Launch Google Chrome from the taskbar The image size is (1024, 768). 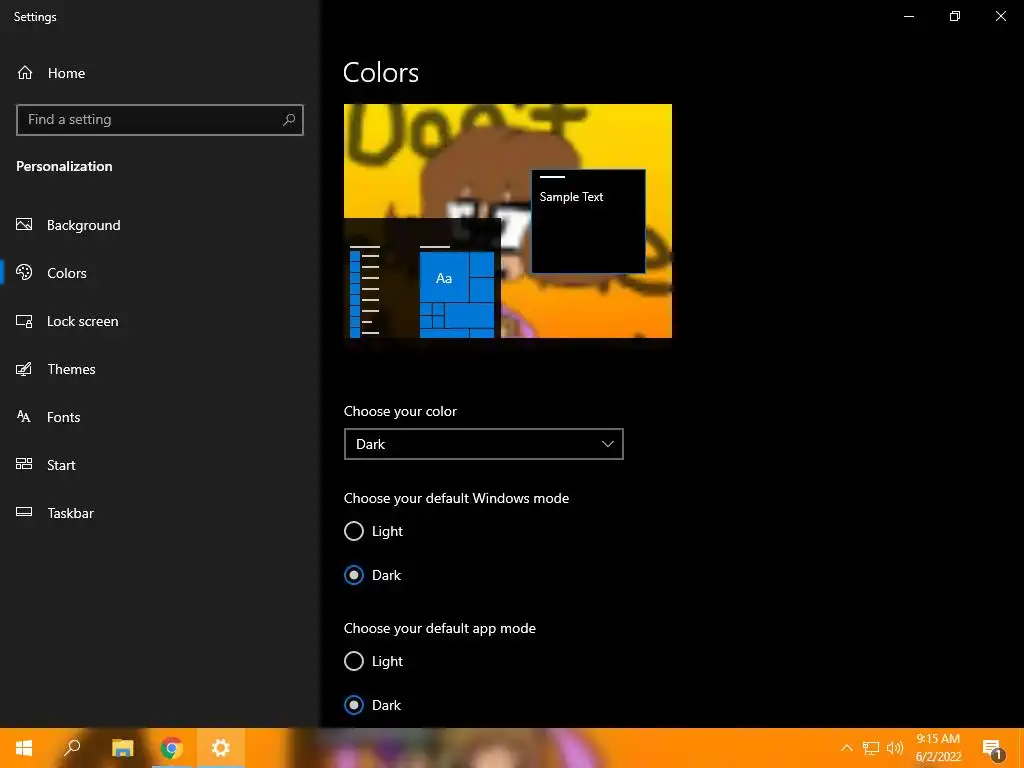pyautogui.click(x=171, y=748)
